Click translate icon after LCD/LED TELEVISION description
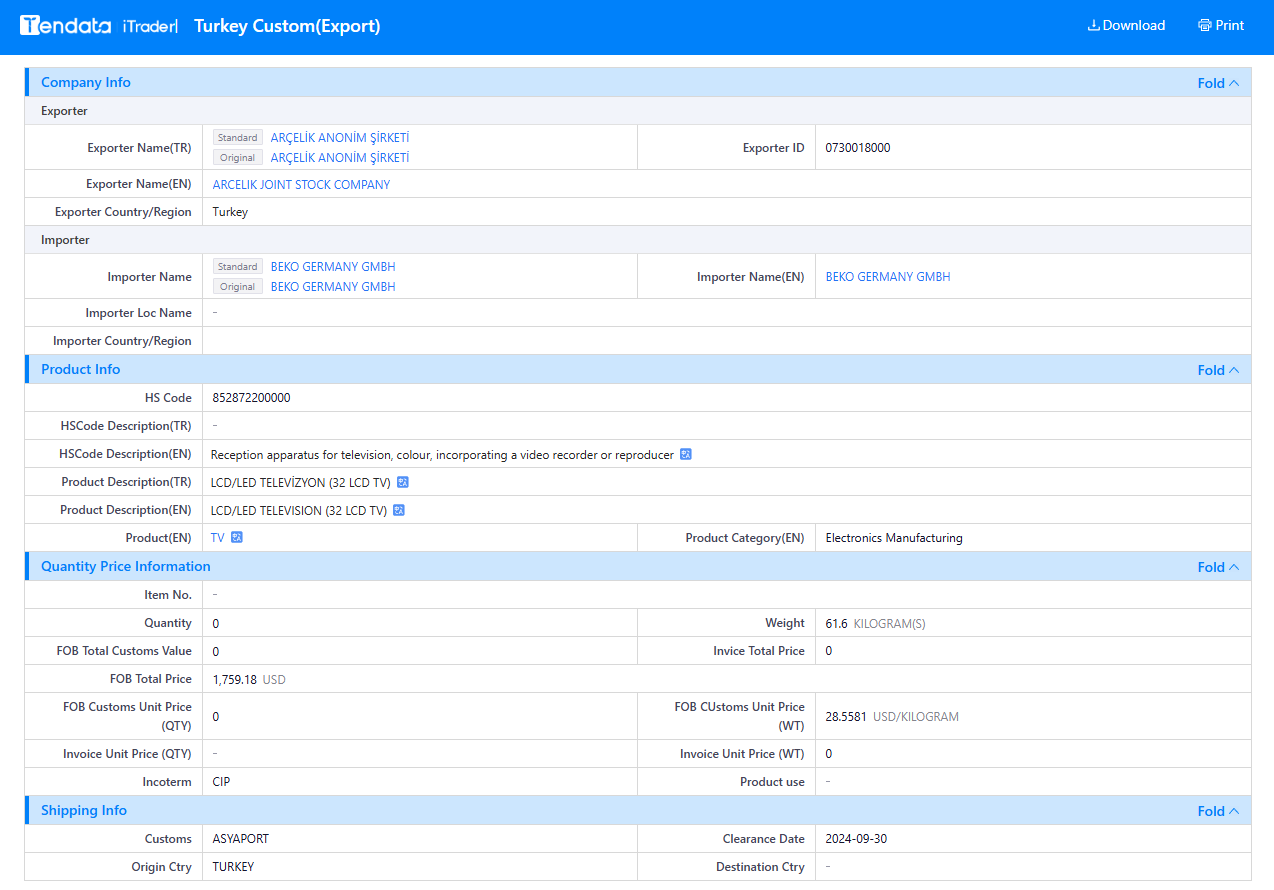The image size is (1274, 890). click(399, 510)
